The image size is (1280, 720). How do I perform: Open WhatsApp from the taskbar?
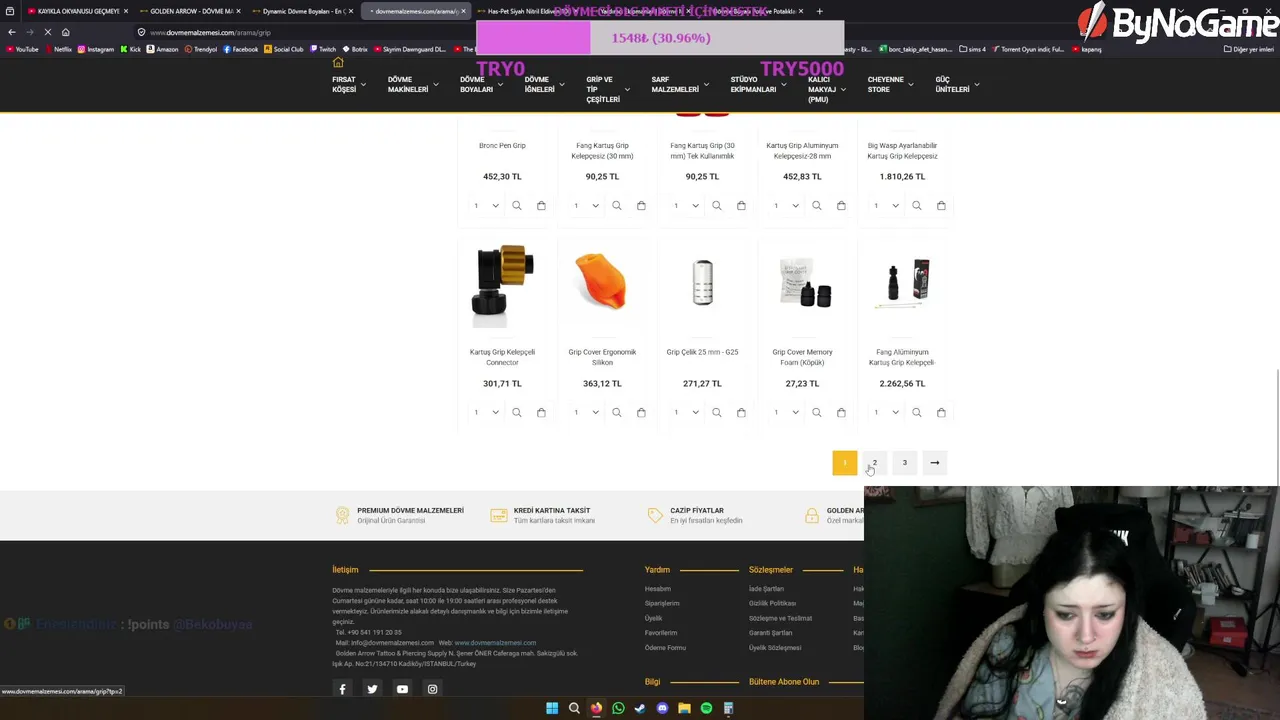(x=618, y=708)
